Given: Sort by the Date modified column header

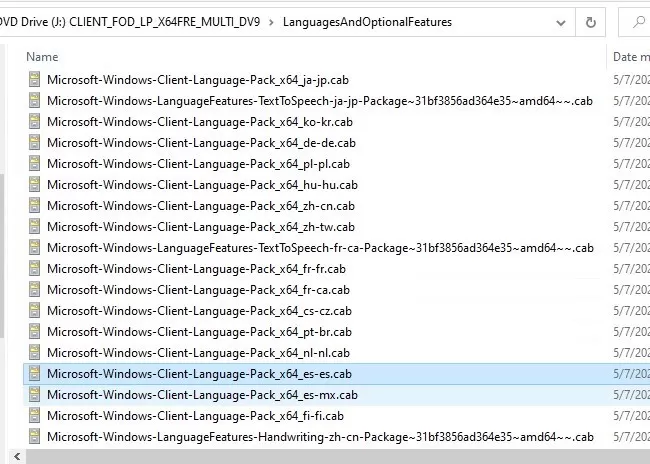Looking at the screenshot, I should [x=631, y=57].
